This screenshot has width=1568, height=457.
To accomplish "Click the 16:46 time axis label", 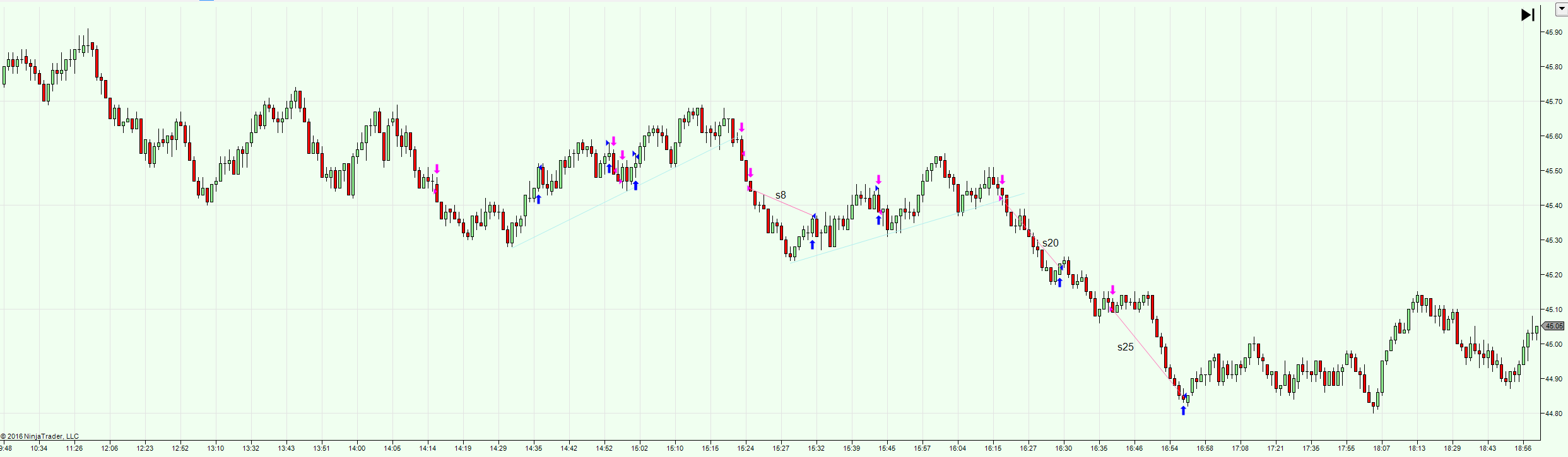I will click(x=1135, y=449).
